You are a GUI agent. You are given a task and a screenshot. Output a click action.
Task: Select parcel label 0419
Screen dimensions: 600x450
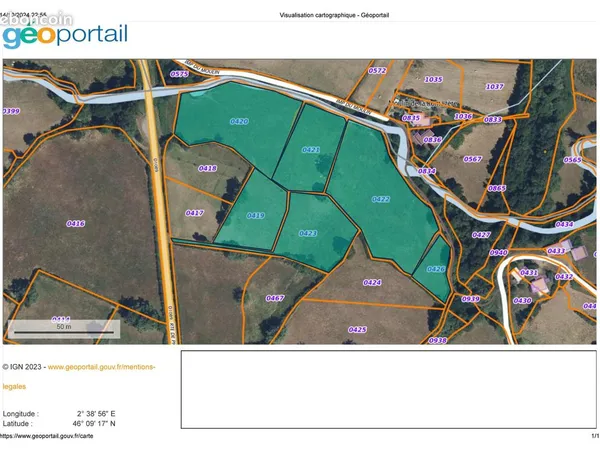256,215
